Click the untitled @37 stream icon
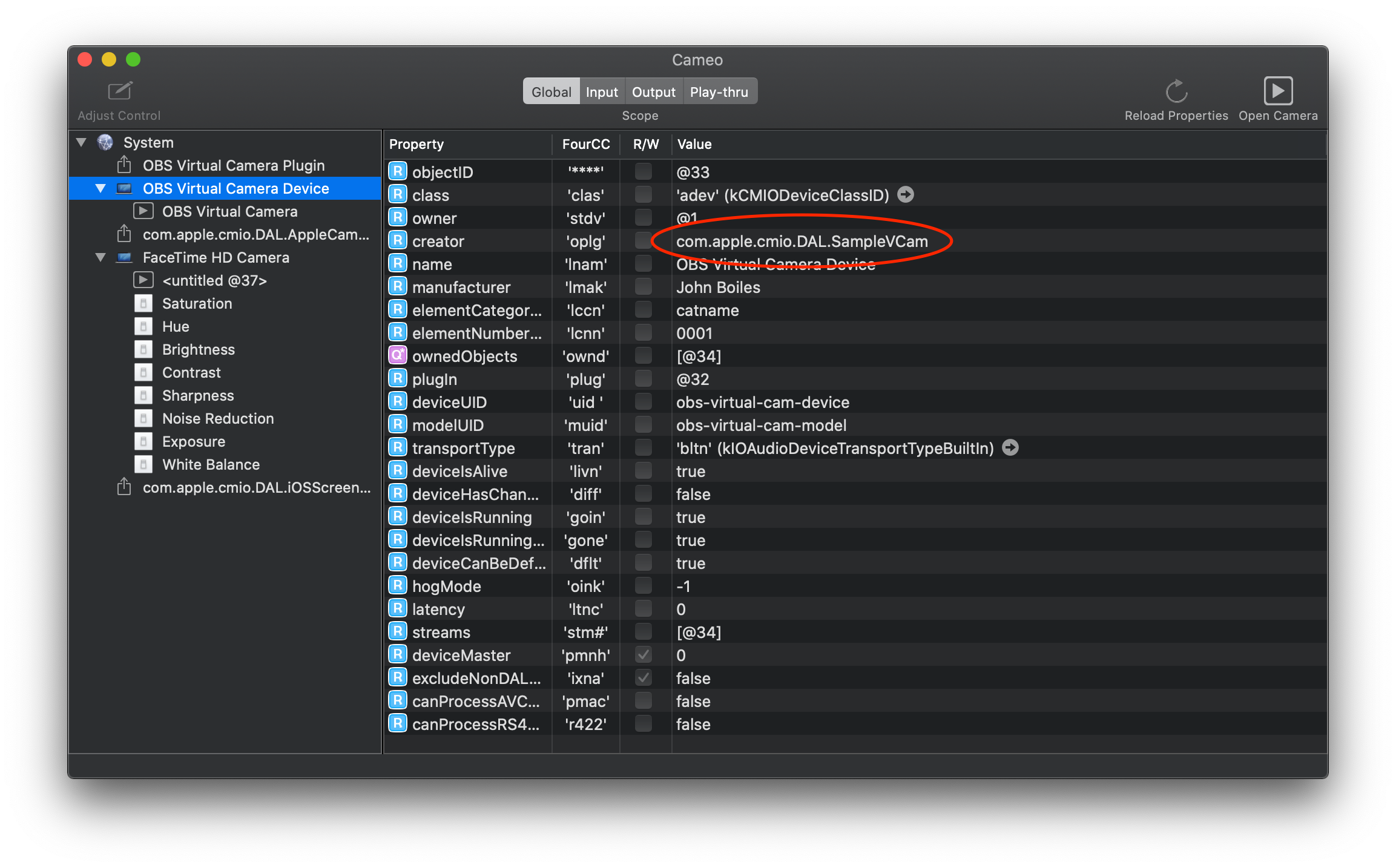The image size is (1396, 868). (143, 280)
